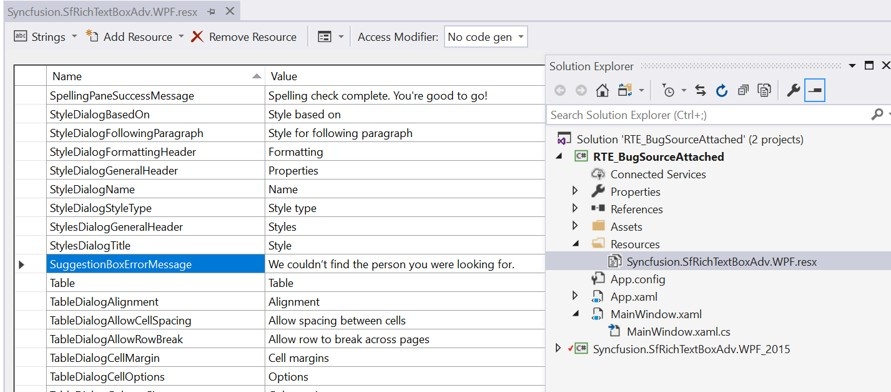
Task: Open the Strings resource type dropdown arrow
Action: pyautogui.click(x=74, y=37)
